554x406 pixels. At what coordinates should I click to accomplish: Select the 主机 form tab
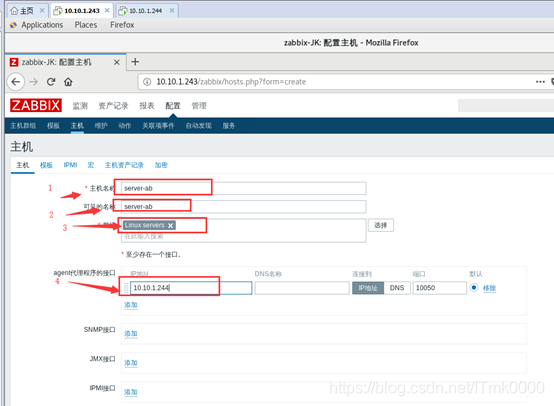[x=23, y=165]
